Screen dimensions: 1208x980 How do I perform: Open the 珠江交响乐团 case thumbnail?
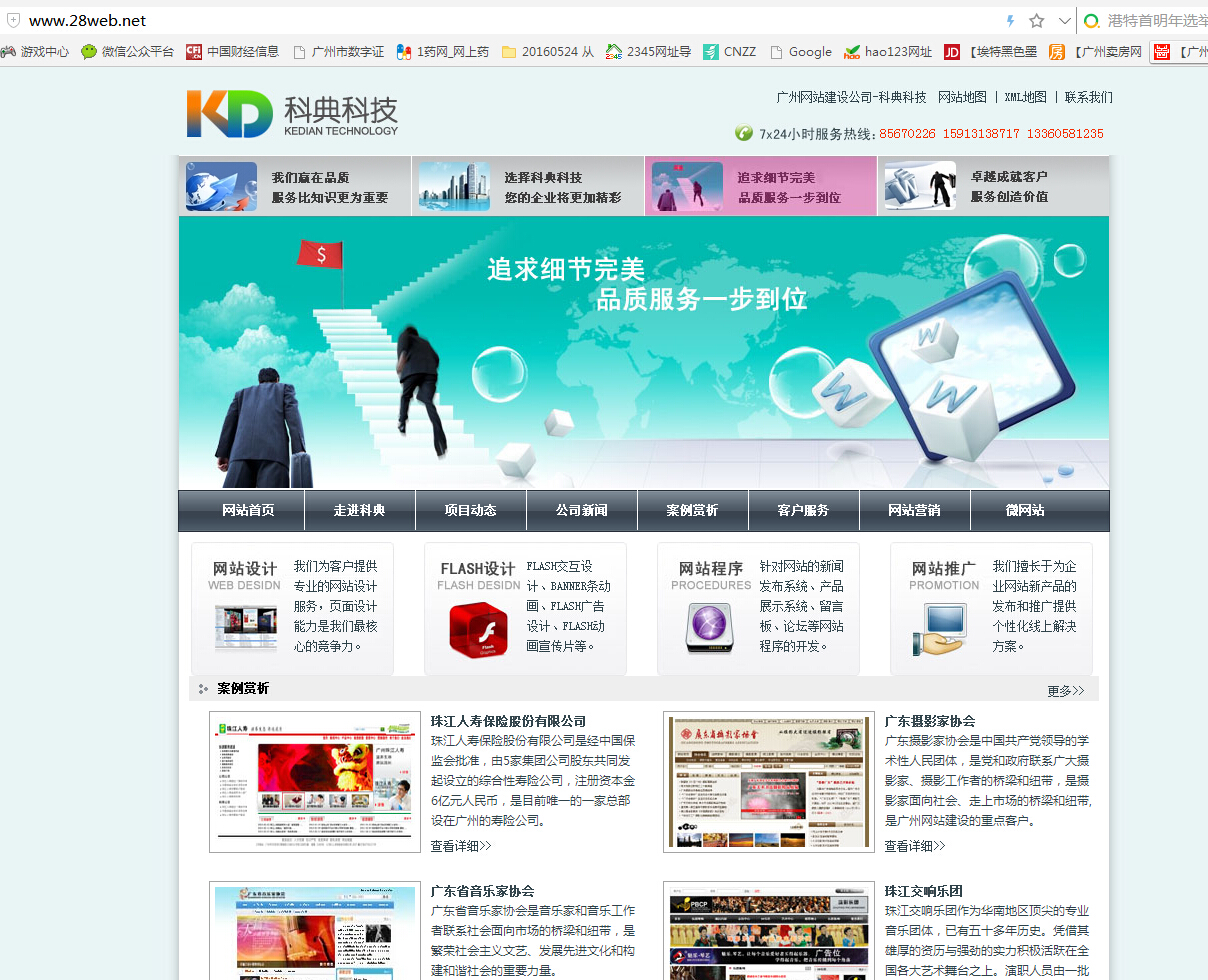(769, 931)
